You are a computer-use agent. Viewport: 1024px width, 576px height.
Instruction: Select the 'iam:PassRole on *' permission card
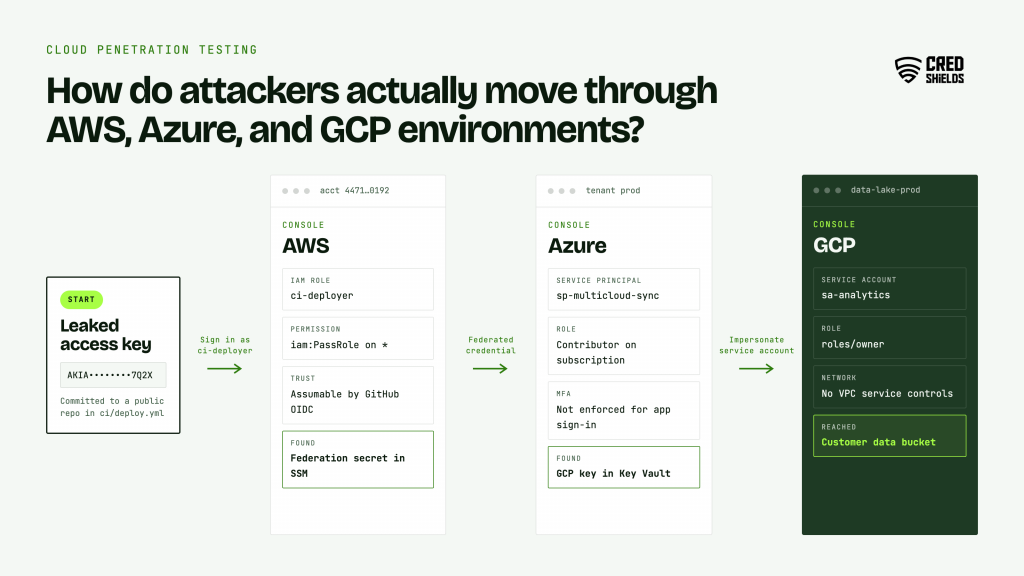tap(358, 338)
